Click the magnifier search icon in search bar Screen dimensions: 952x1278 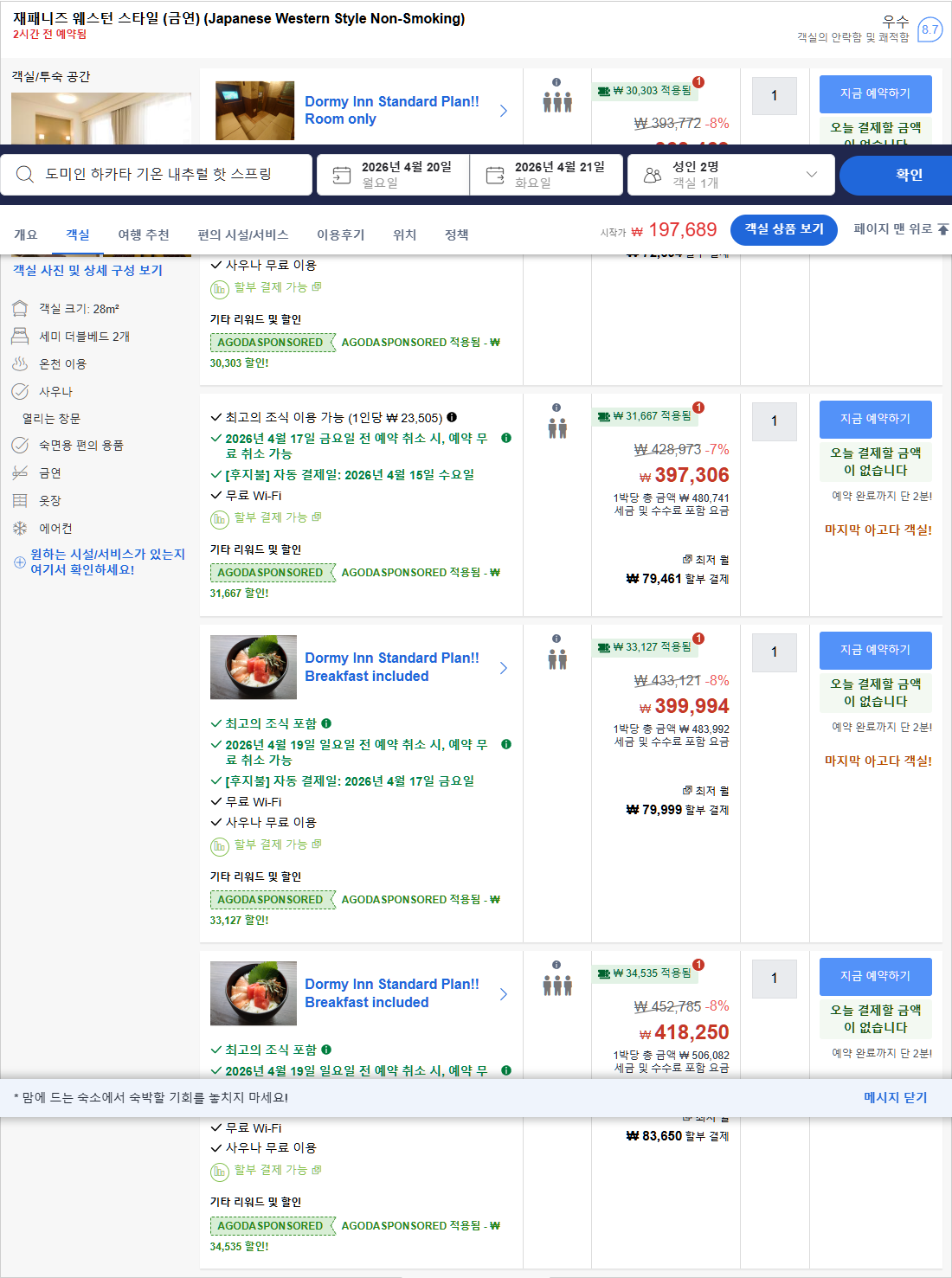23,174
